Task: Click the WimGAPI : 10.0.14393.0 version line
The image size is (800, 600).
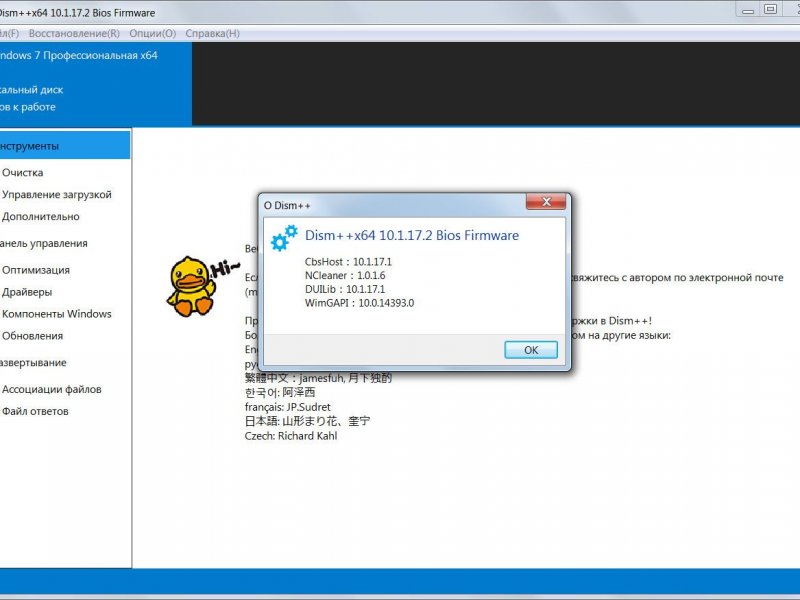Action: point(360,303)
